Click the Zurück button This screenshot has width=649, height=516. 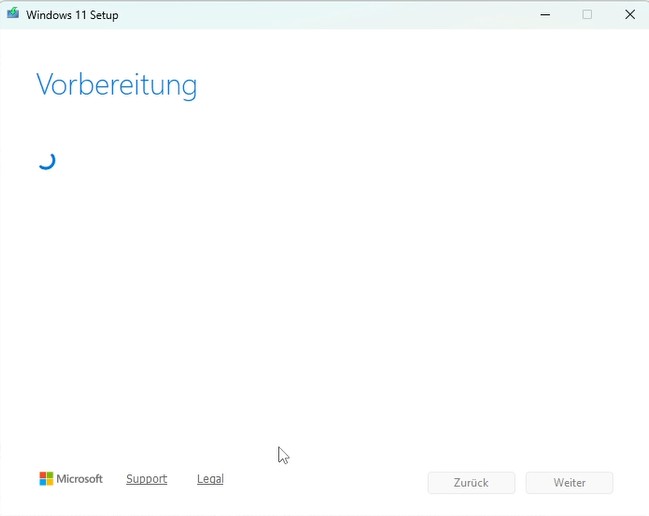click(x=471, y=482)
